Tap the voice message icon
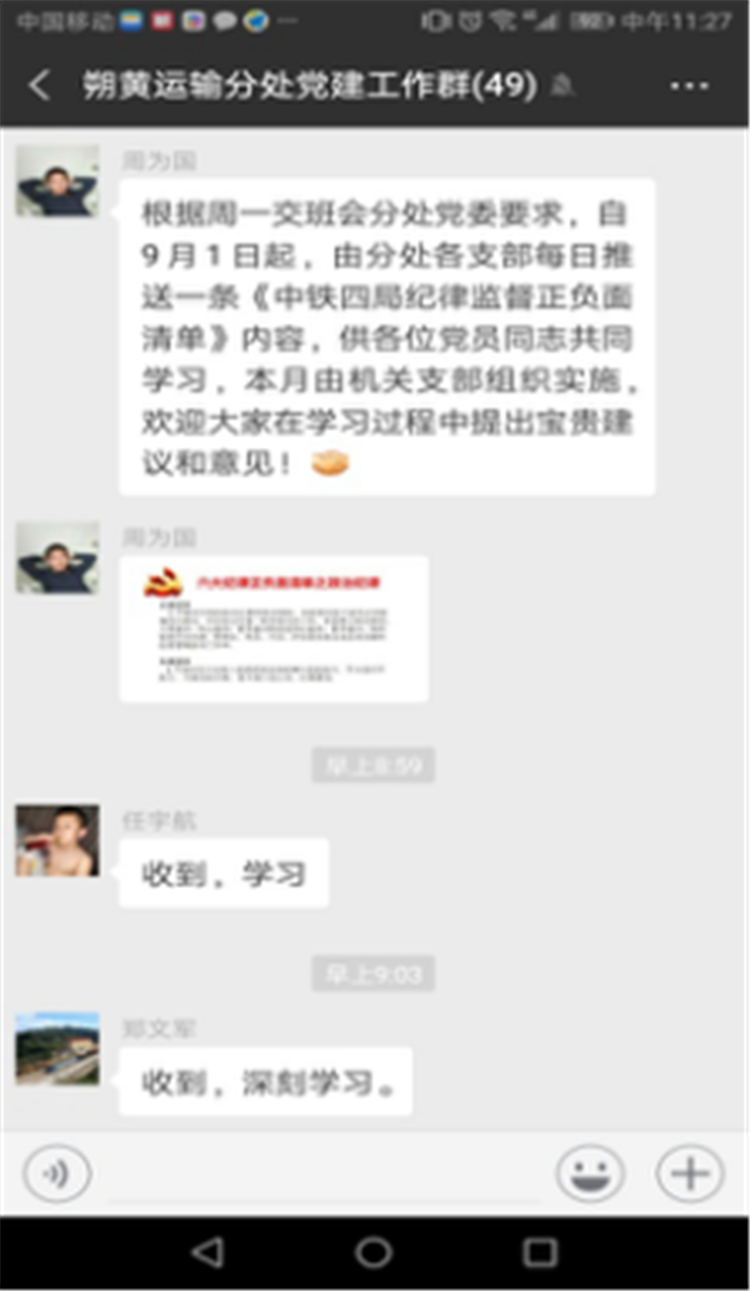750x1291 pixels. pos(57,1173)
